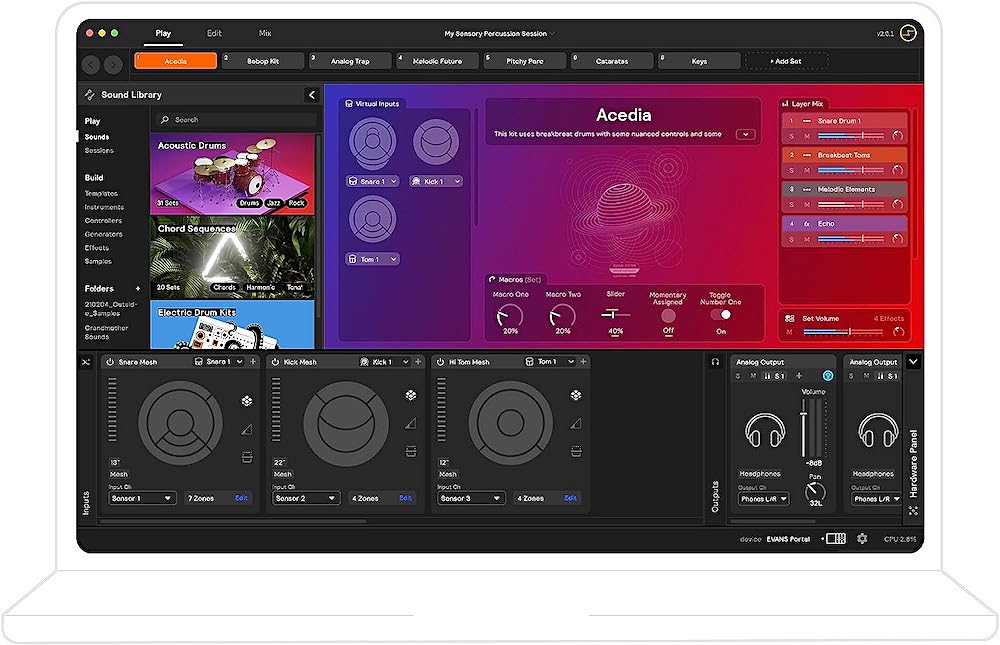Click the drum icon in Hi Tom Mesh
This screenshot has height=645, width=1000.
tap(576, 456)
